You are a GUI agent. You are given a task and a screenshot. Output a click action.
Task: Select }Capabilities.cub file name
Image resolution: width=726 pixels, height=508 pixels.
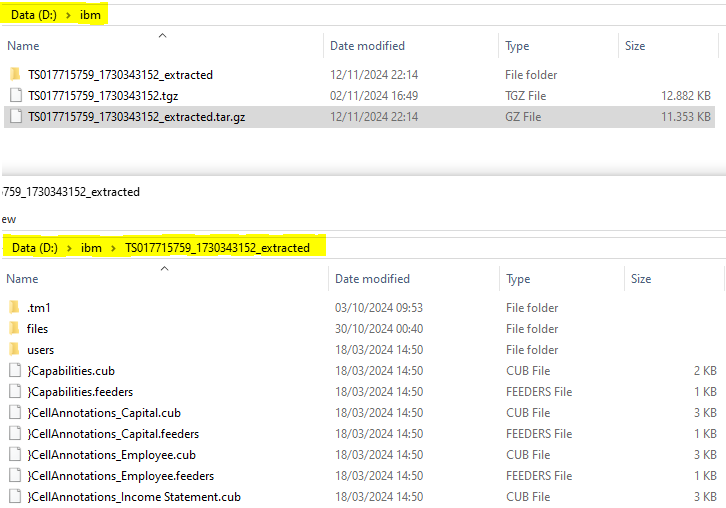[71, 371]
